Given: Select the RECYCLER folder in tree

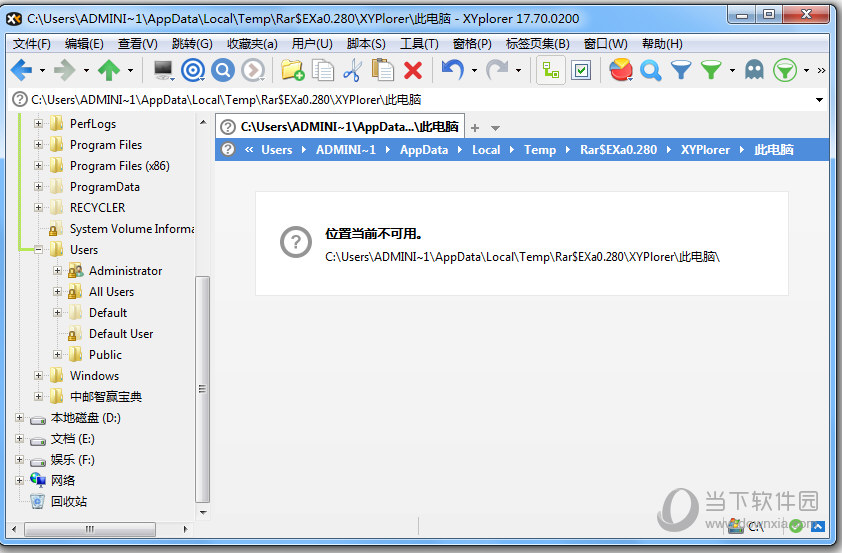Looking at the screenshot, I should 97,208.
